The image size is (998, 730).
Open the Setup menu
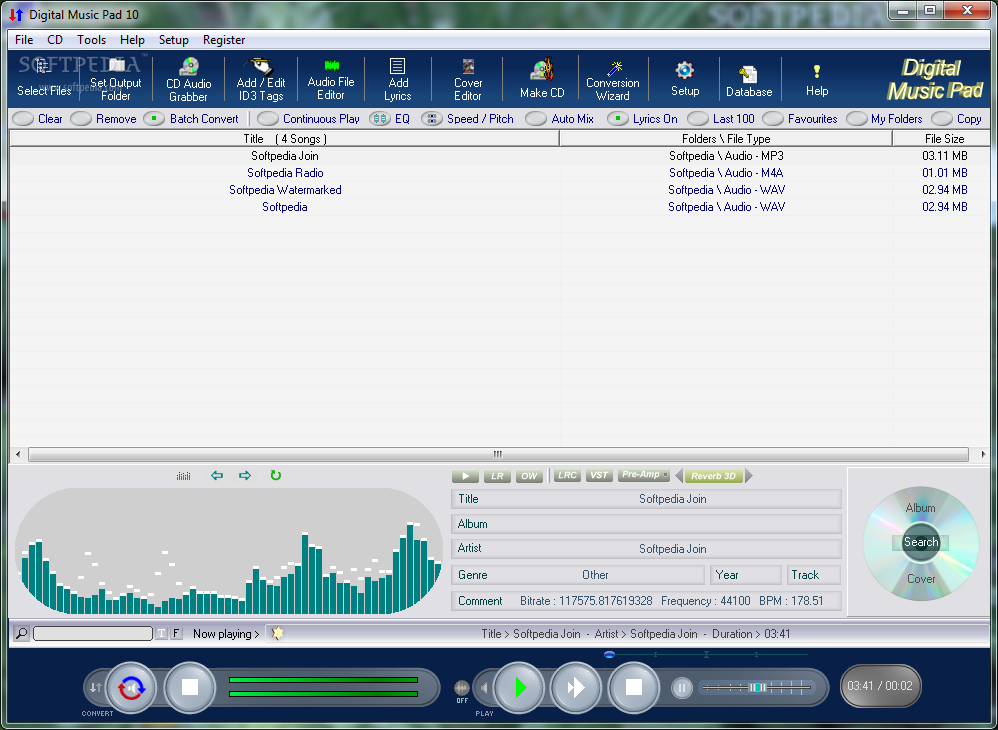click(x=174, y=40)
